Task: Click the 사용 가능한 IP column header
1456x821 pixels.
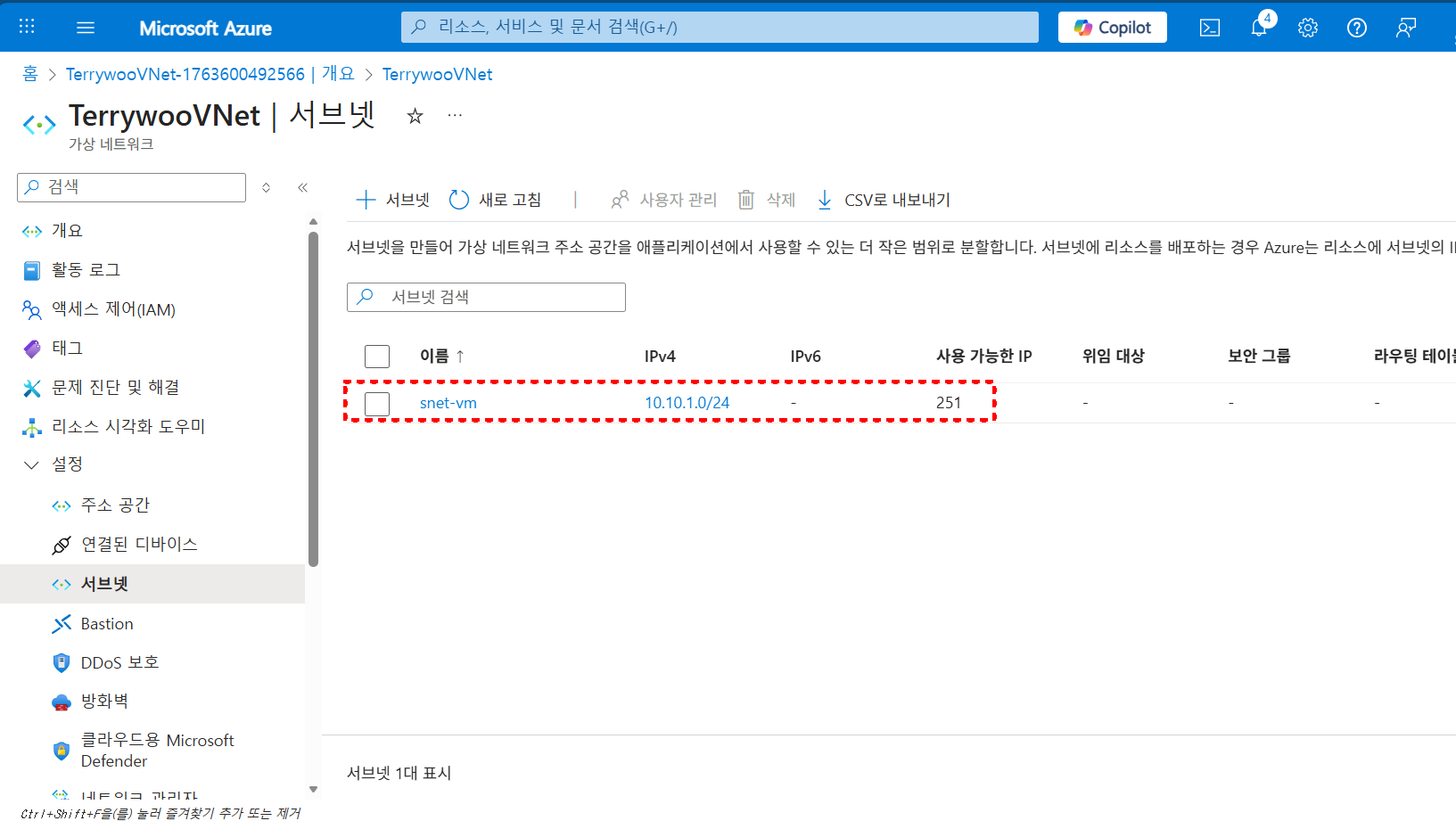Action: (x=984, y=356)
